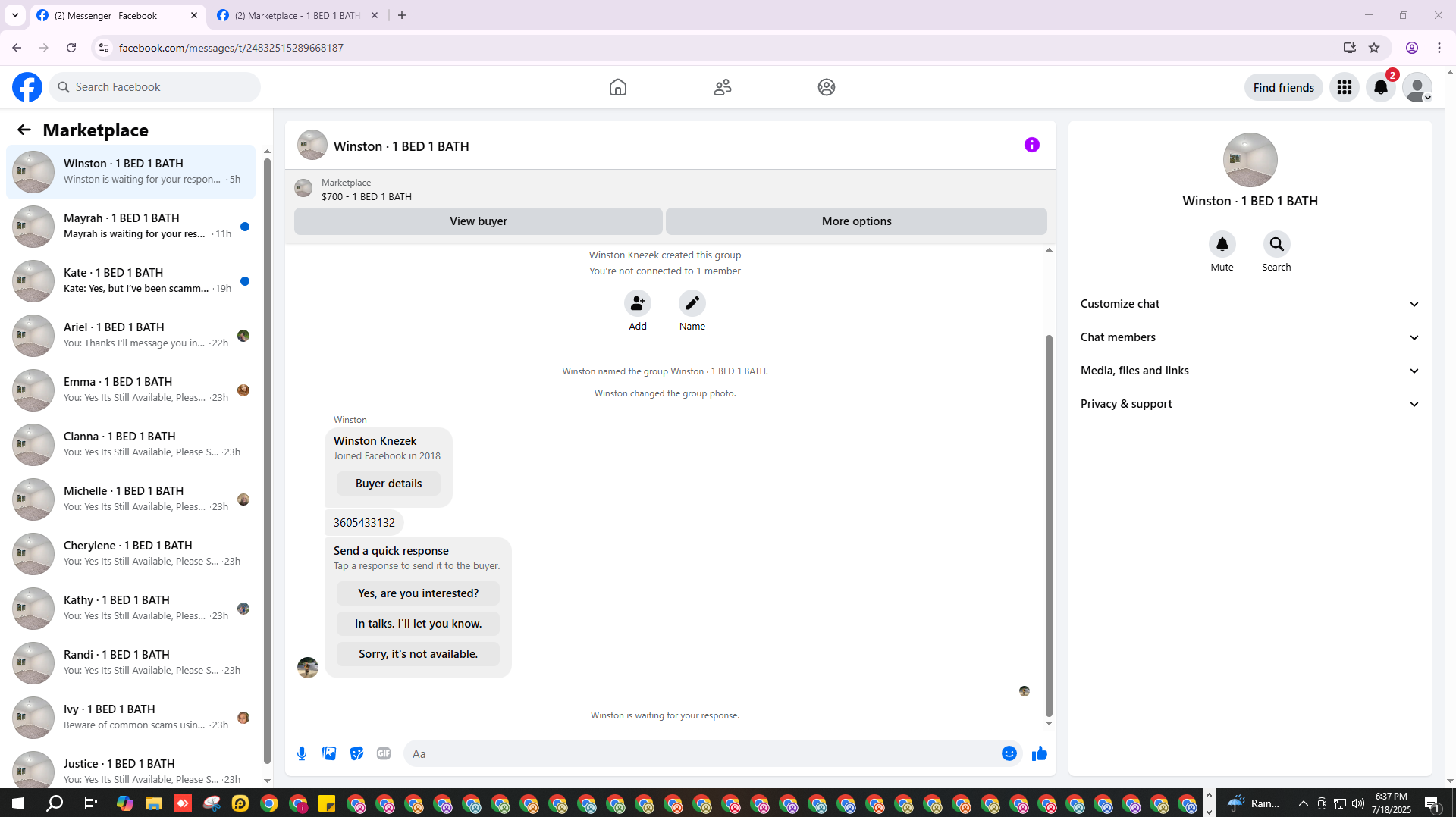Open Cianna 1 BED 1 BATH conversation
This screenshot has height=817, width=1456.
tap(130, 445)
